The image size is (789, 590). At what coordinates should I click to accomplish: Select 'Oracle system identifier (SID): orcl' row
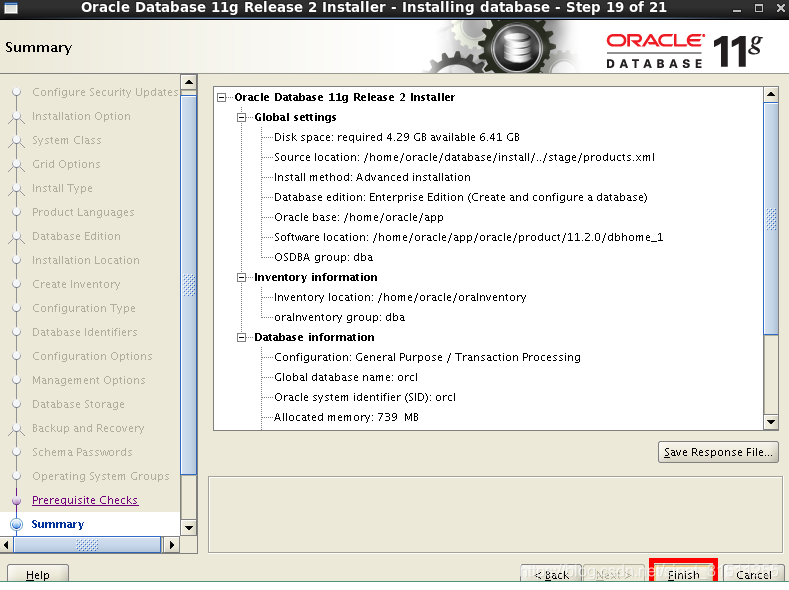point(365,397)
